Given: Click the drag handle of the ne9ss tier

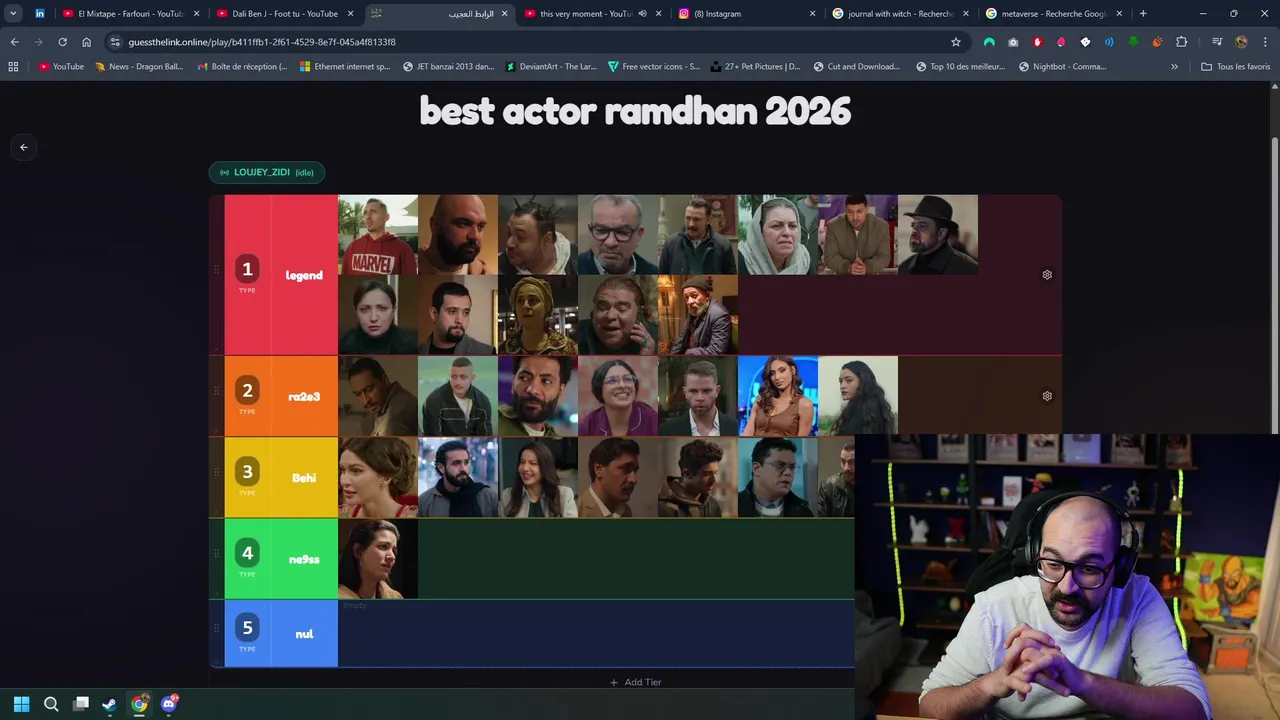Looking at the screenshot, I should tap(216, 553).
